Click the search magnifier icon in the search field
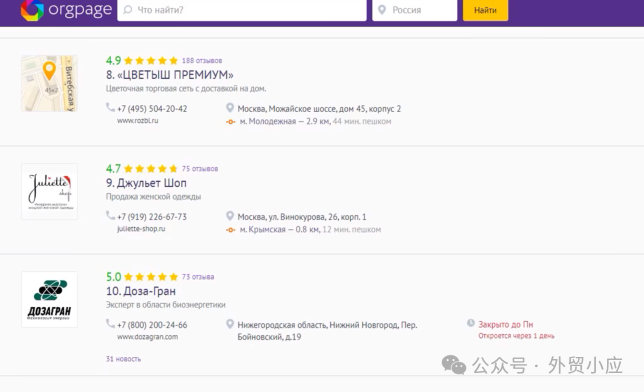 (x=128, y=9)
